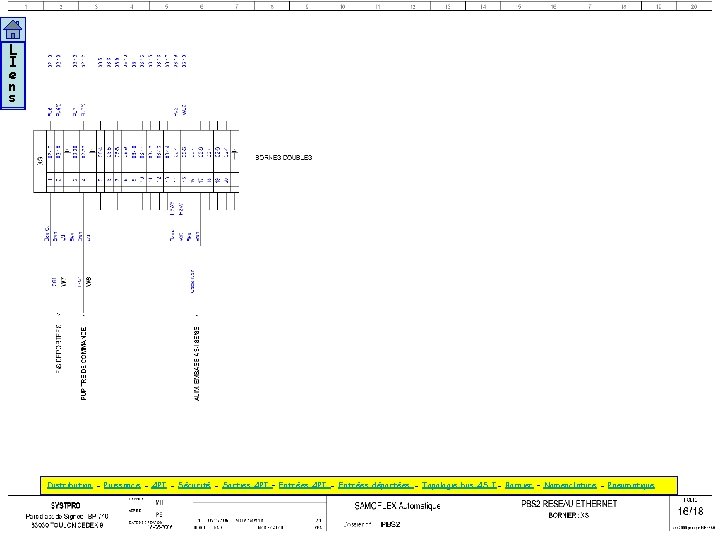Viewport: 720px width, 540px height.
Task: Jump to Entrées API
Action: (x=303, y=485)
